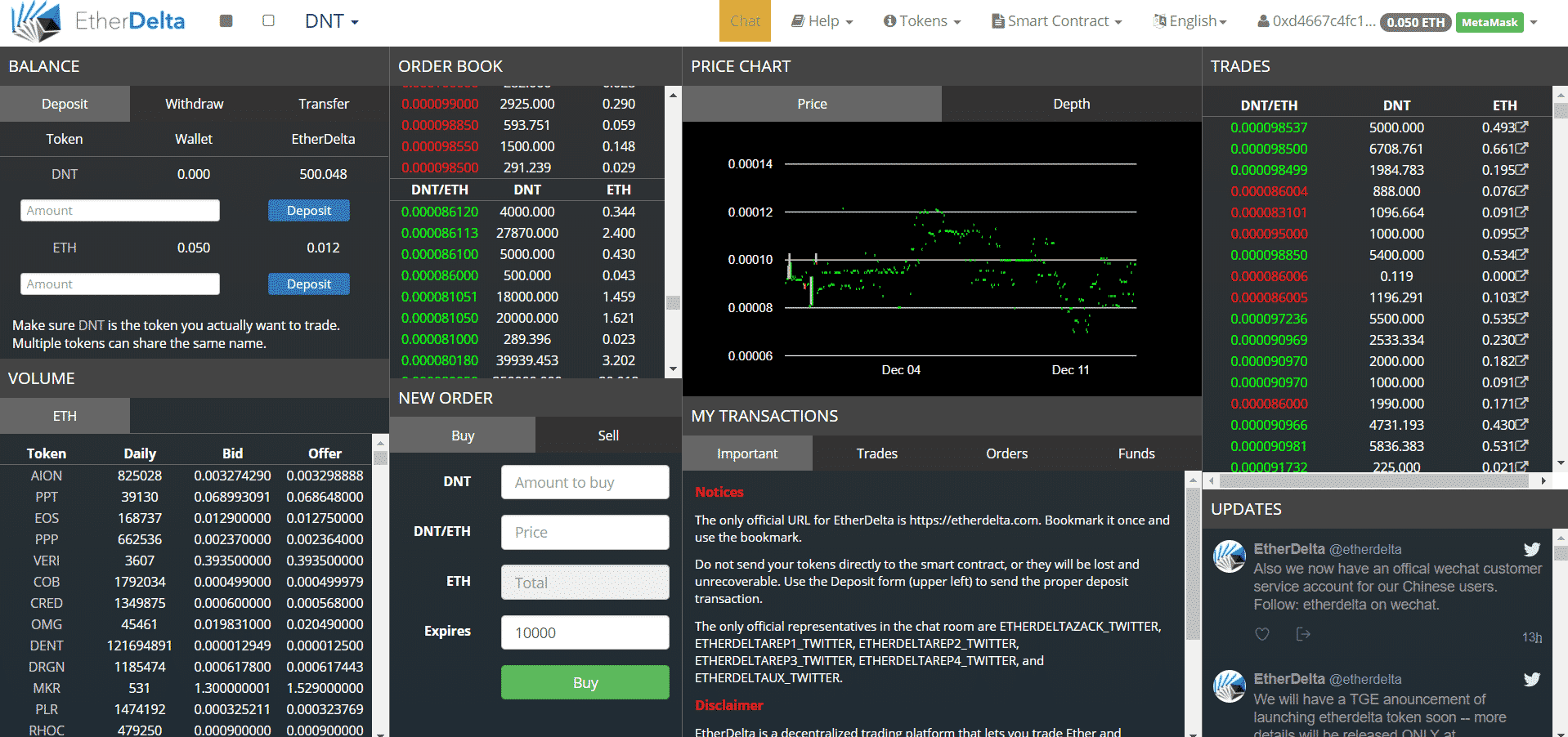This screenshot has width=1568, height=737.
Task: Click the Daily column header in Volume
Action: click(x=140, y=453)
